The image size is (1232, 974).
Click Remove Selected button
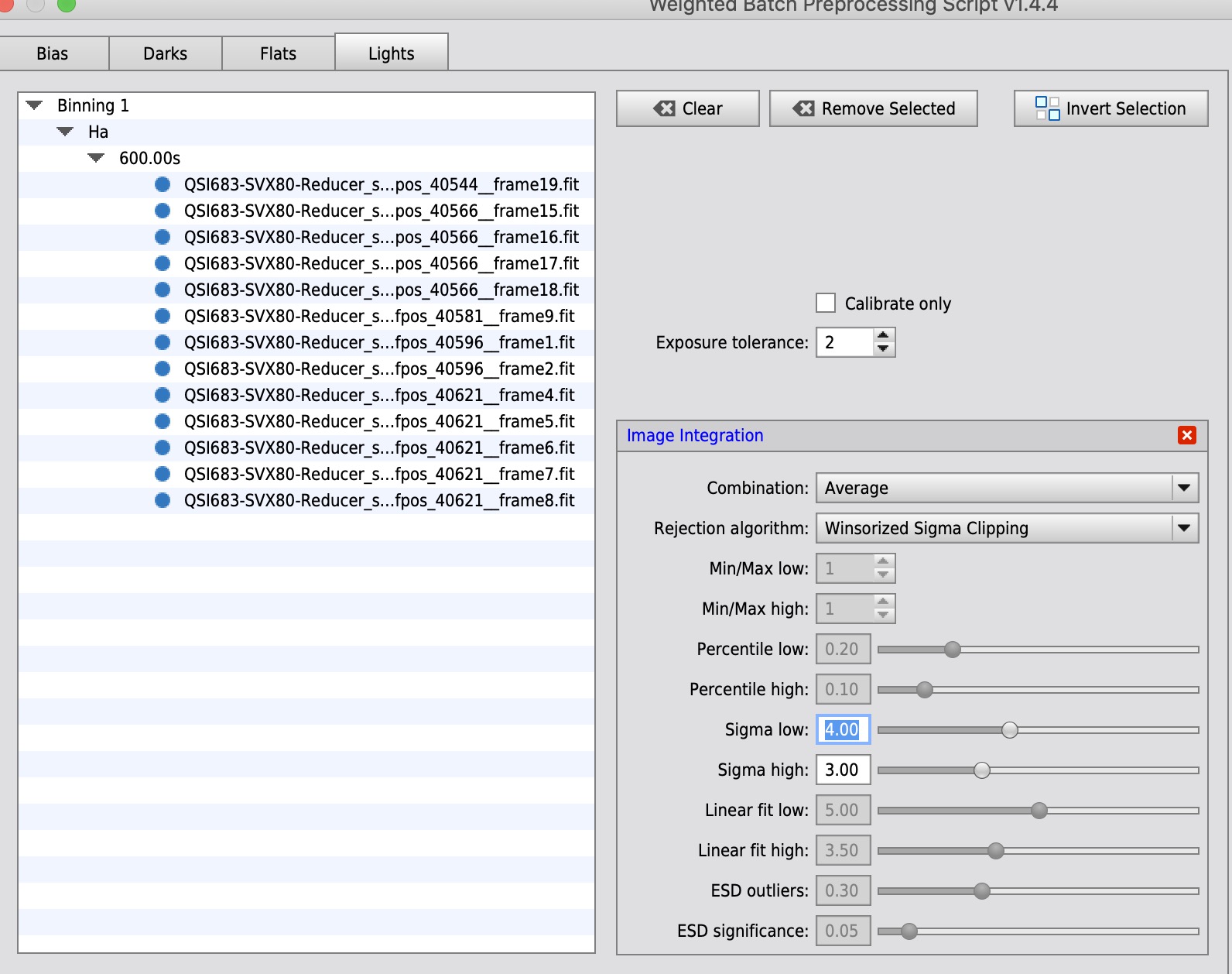pos(874,108)
